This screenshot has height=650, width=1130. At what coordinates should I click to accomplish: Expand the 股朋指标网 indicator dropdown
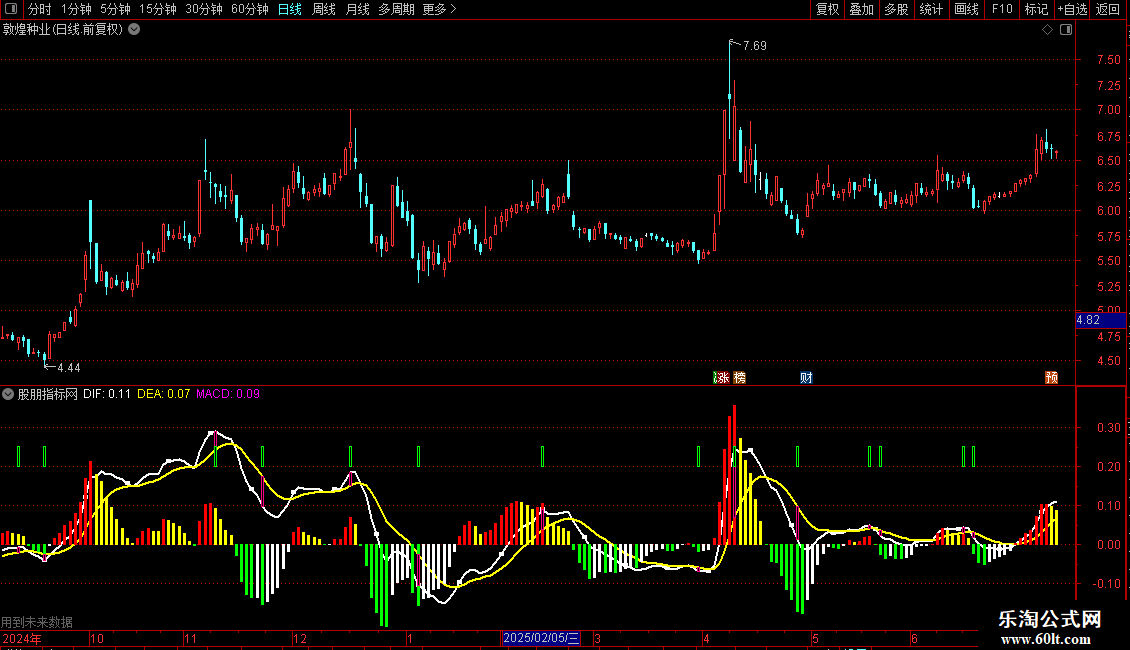(8, 394)
